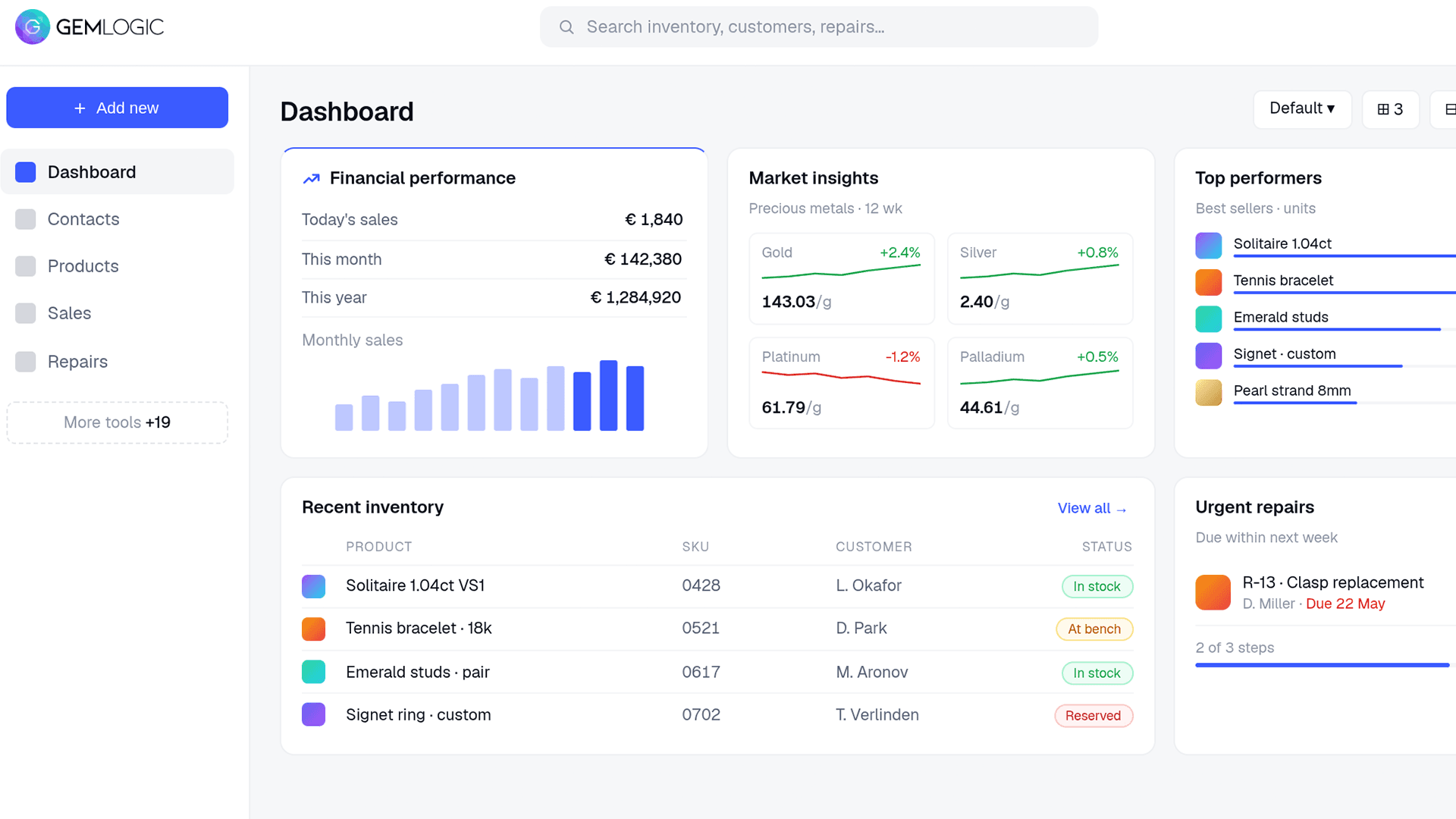
Task: Click the search magnifier icon
Action: click(x=566, y=27)
